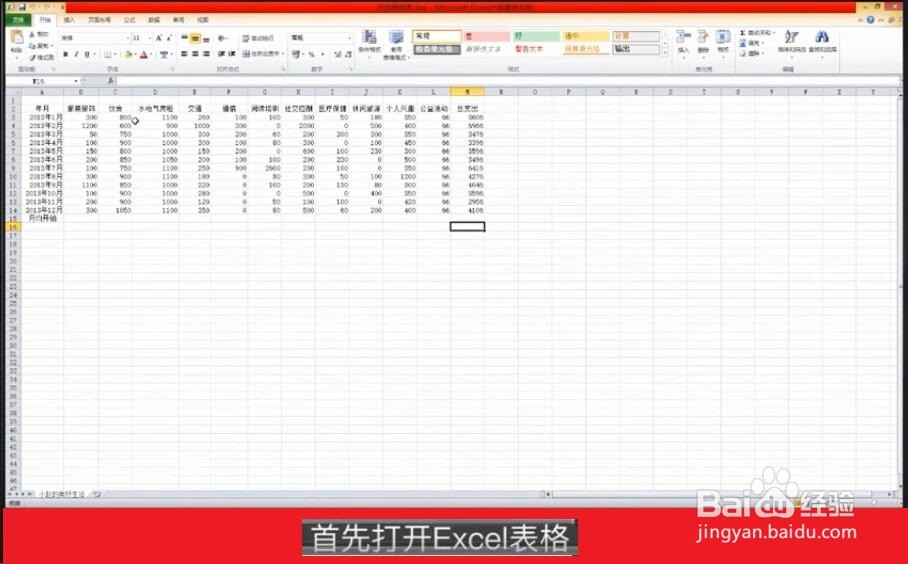Select the Format Painter brush
This screenshot has height=564, width=908.
tap(32, 57)
